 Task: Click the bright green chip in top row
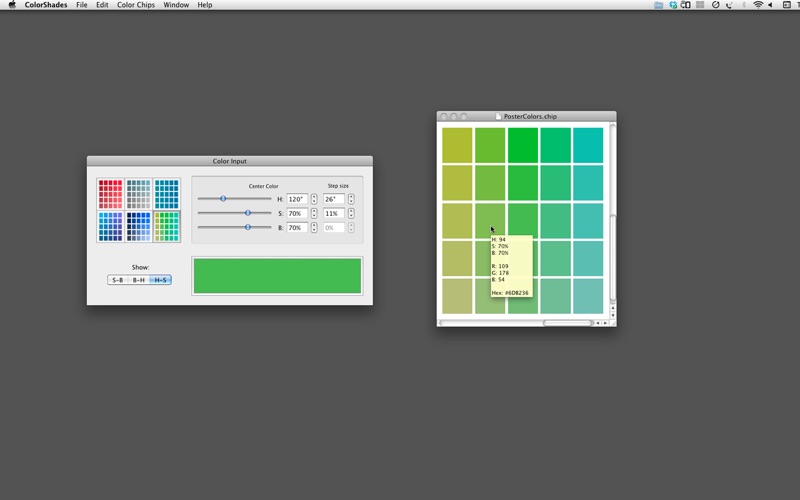(522, 143)
